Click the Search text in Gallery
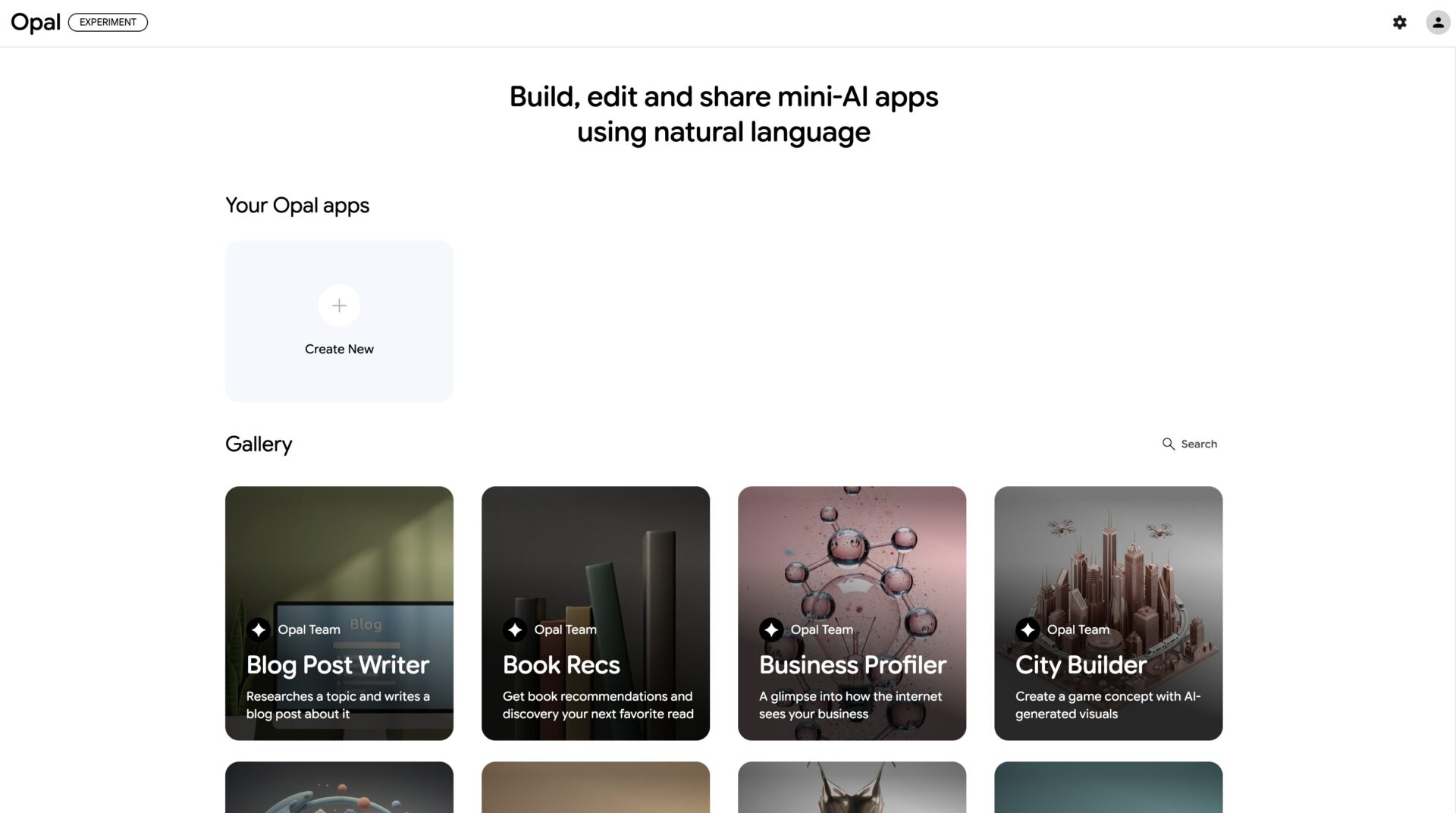Screen dimensions: 1456x813 [1199, 444]
